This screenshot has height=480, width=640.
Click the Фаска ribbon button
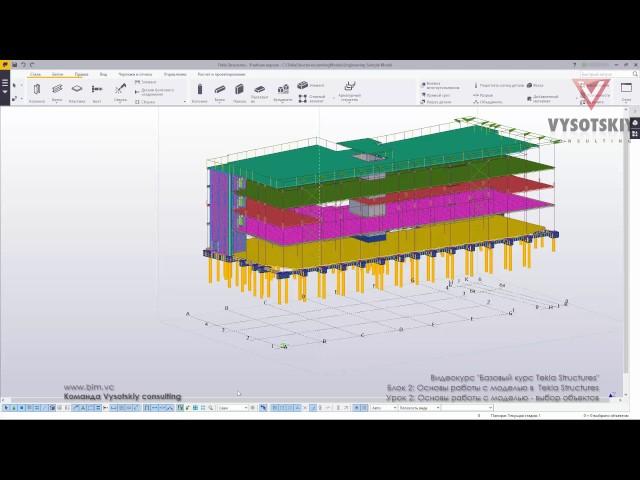point(535,85)
